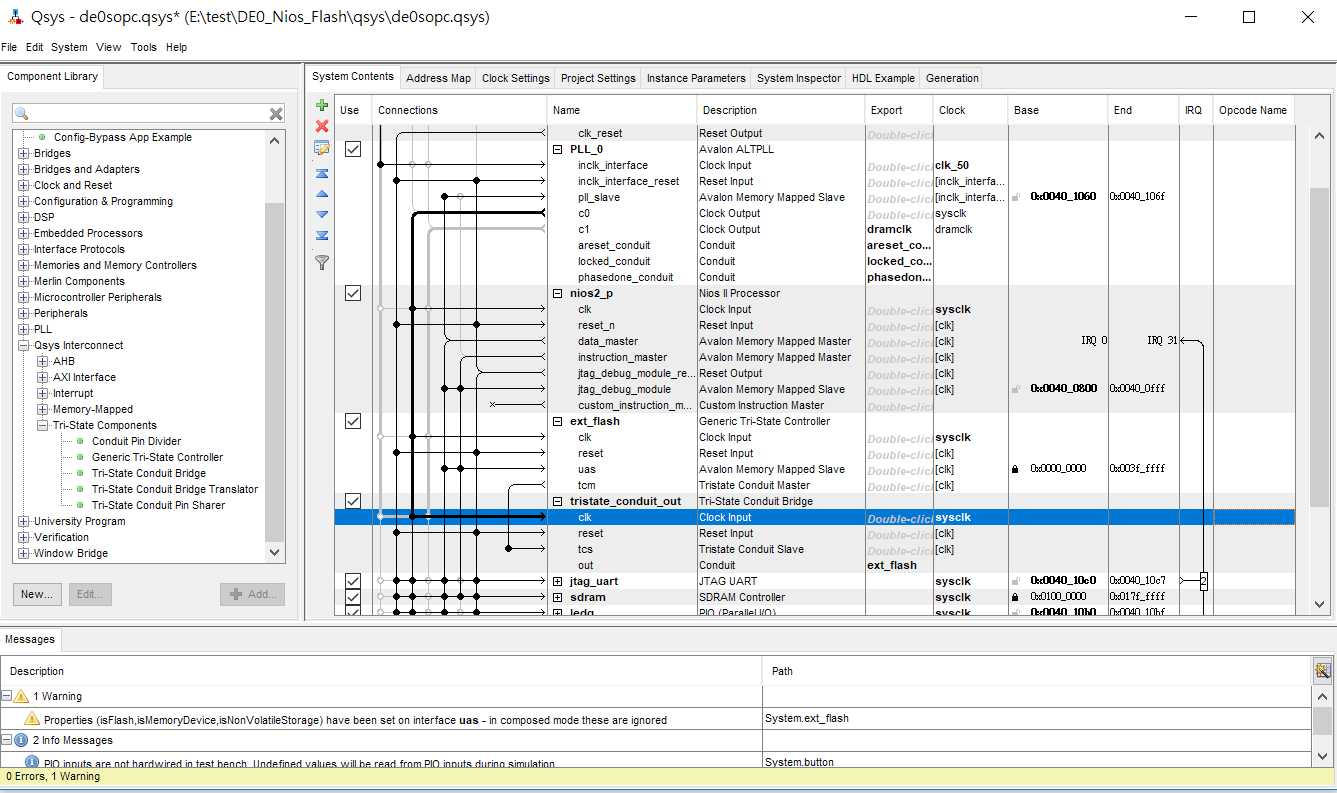Viewport: 1337px width, 793px height.
Task: Uncheck the Use checkbox for PLL_0
Action: coord(352,149)
